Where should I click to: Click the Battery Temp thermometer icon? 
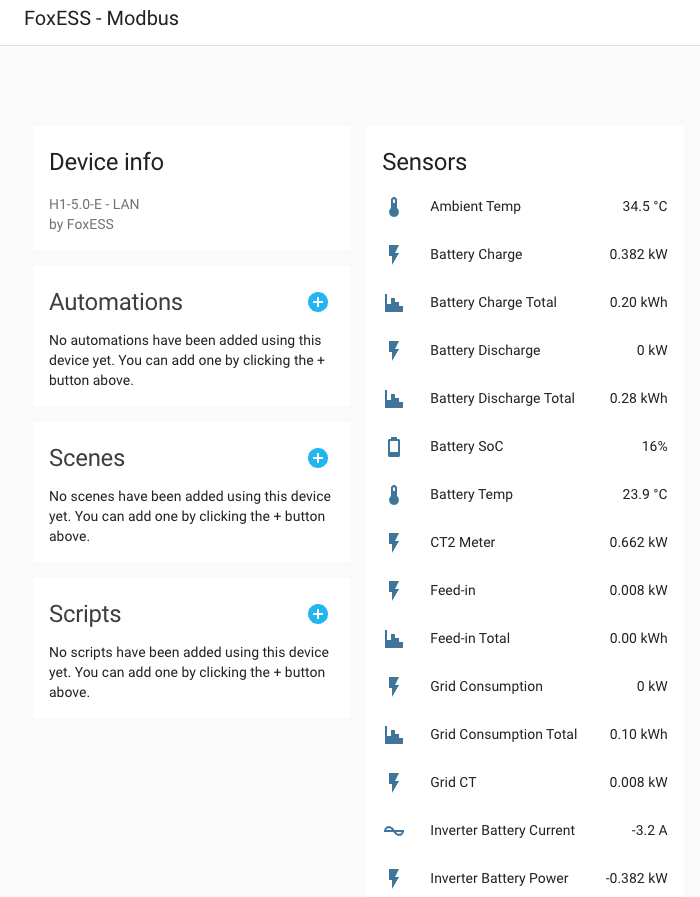tap(394, 494)
